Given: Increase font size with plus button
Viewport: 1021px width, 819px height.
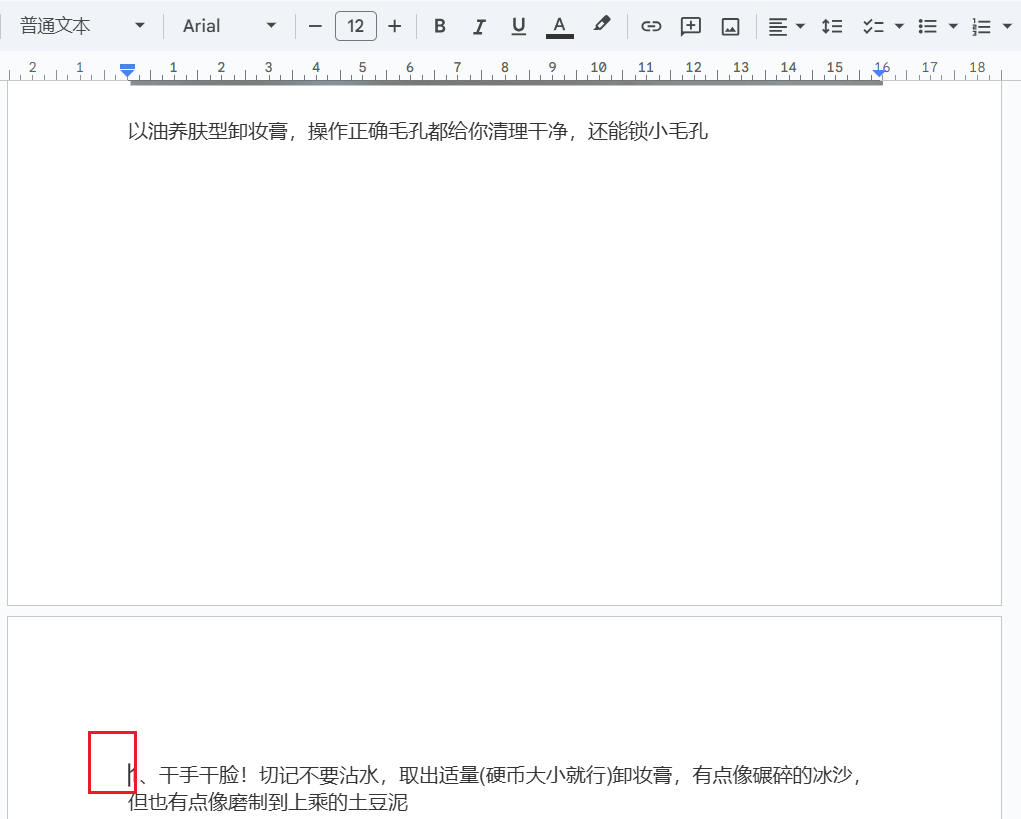Looking at the screenshot, I should 394,26.
